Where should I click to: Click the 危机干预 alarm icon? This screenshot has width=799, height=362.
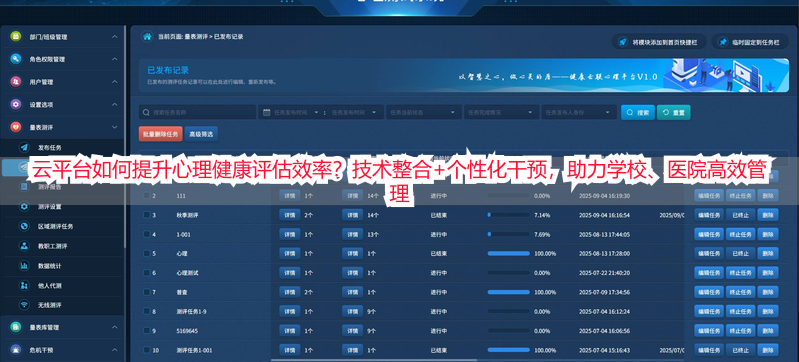[x=16, y=350]
